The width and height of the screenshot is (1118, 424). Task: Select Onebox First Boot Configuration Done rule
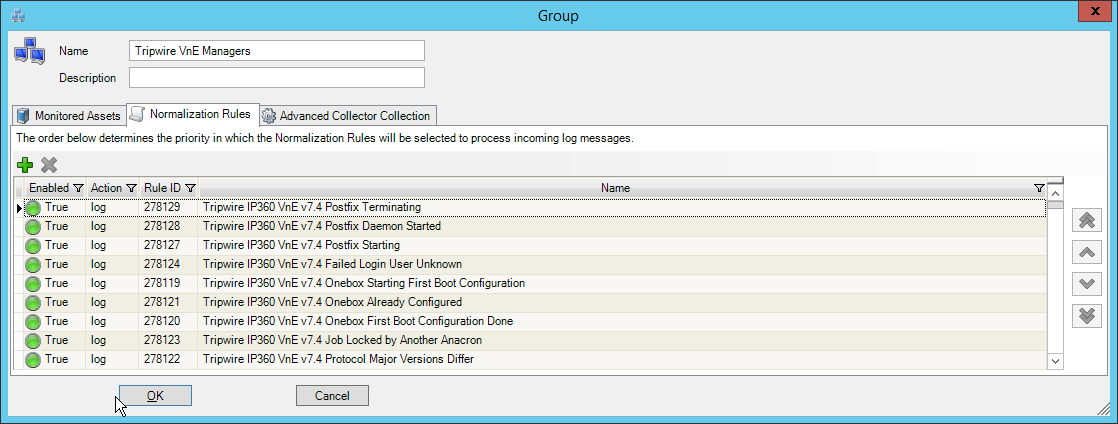click(x=358, y=321)
